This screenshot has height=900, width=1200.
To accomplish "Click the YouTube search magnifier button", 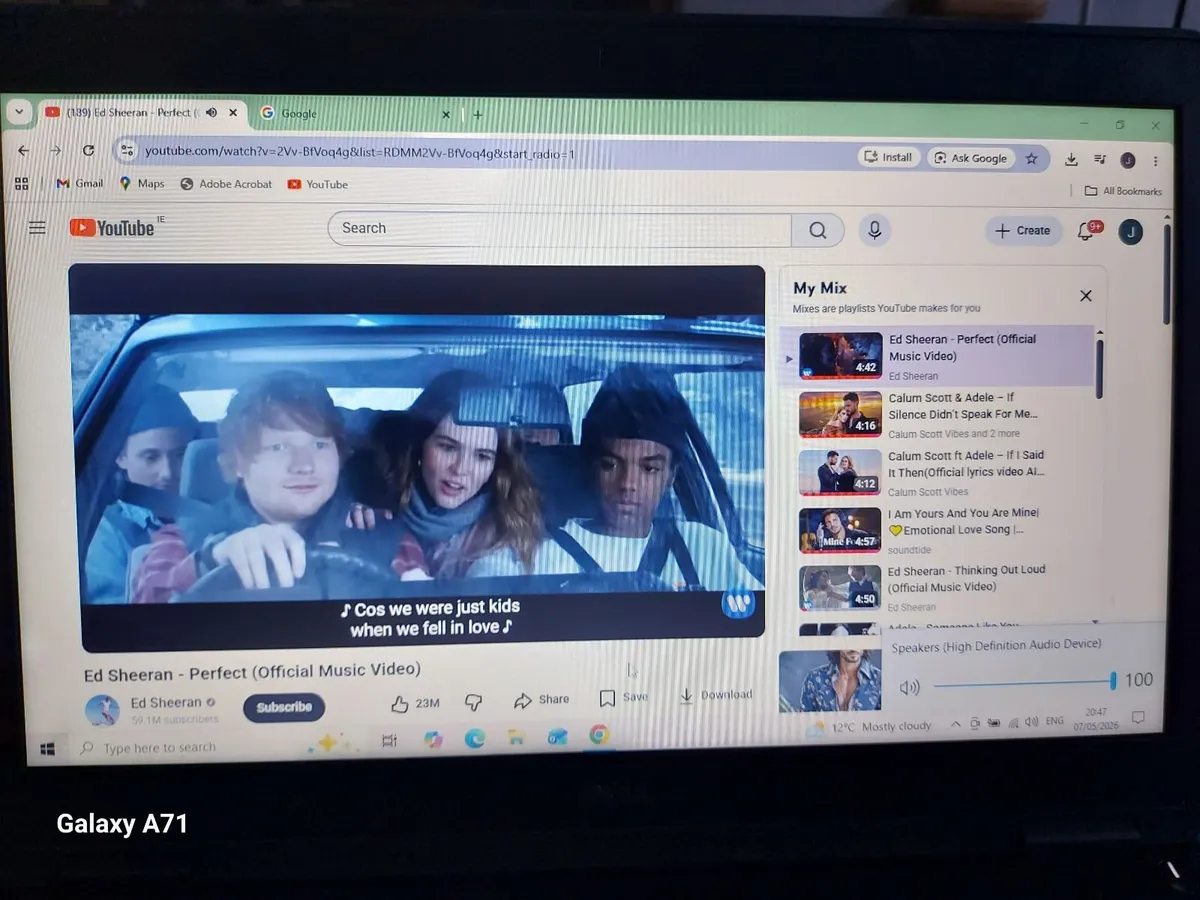I will (818, 230).
